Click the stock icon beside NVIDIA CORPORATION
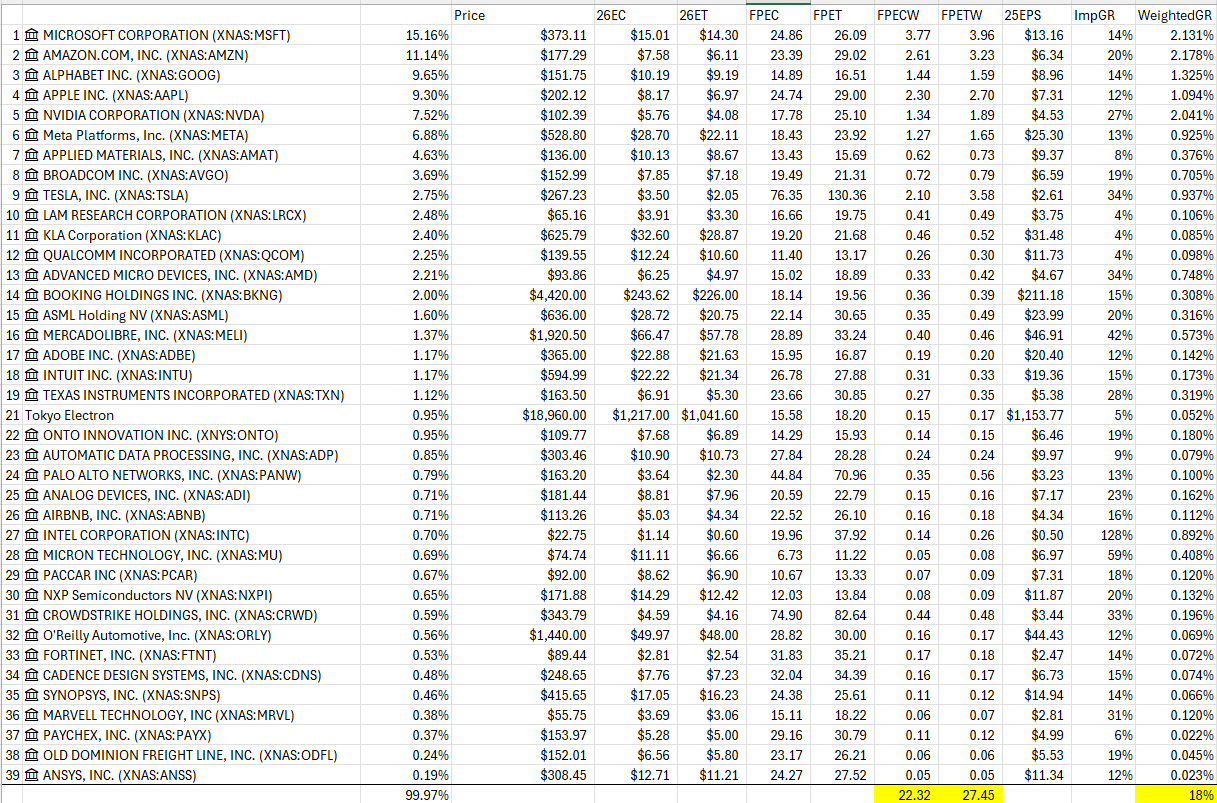 tap(31, 115)
